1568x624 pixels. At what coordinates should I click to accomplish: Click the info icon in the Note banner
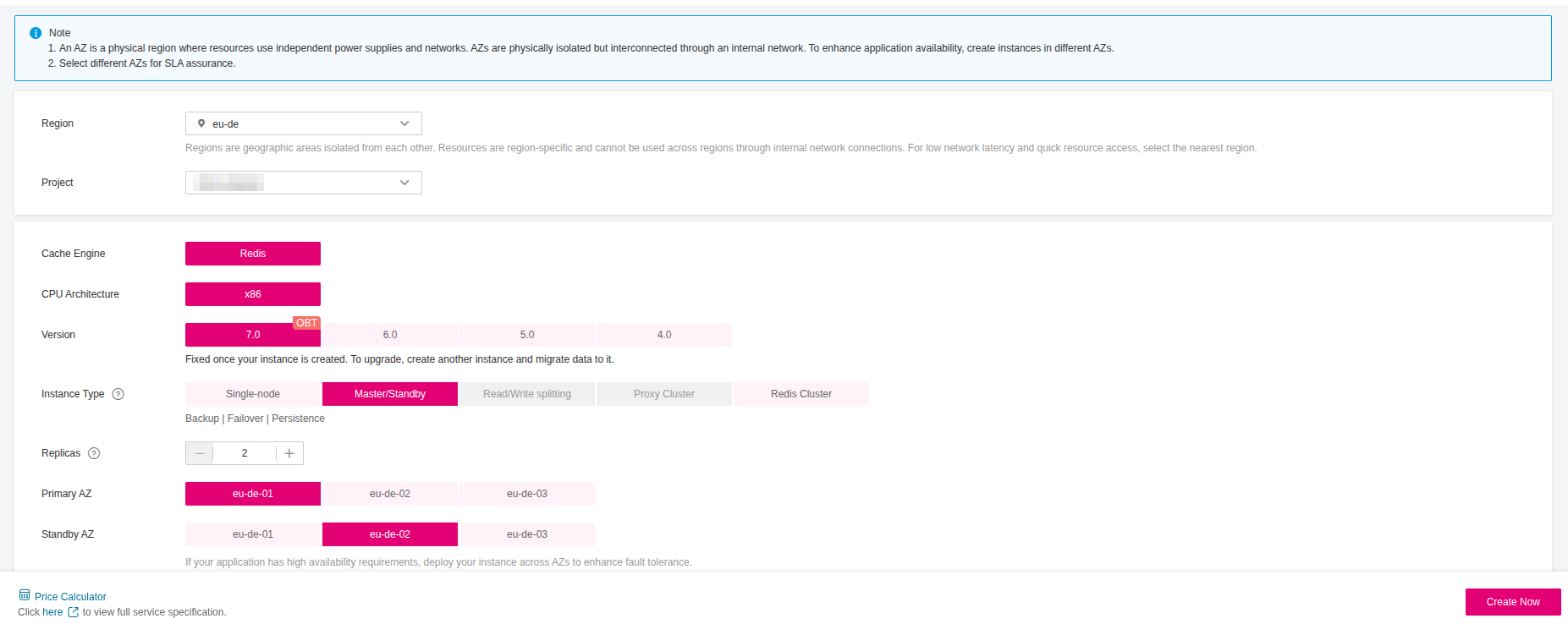[x=36, y=33]
